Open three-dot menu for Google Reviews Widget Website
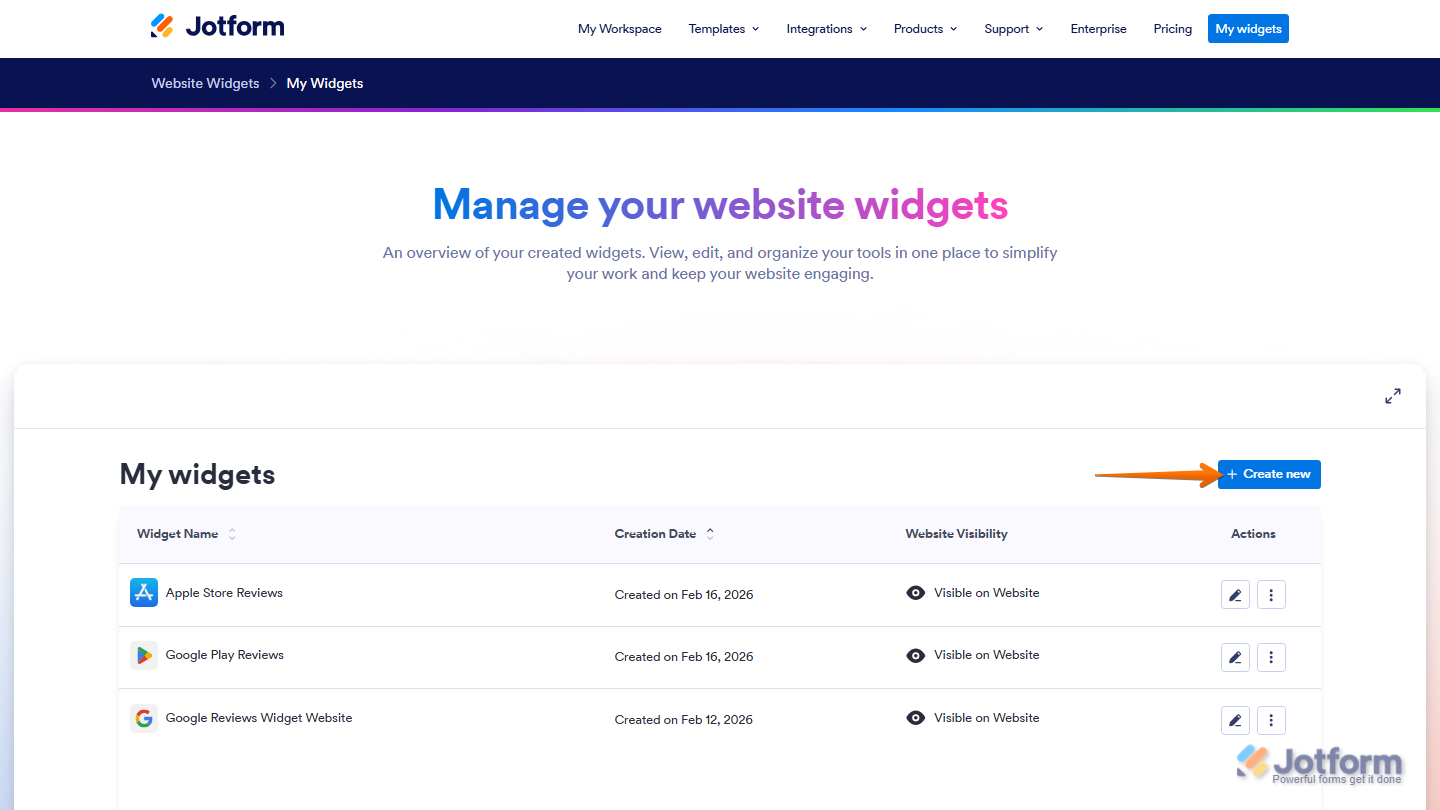This screenshot has width=1440, height=810. click(1271, 720)
